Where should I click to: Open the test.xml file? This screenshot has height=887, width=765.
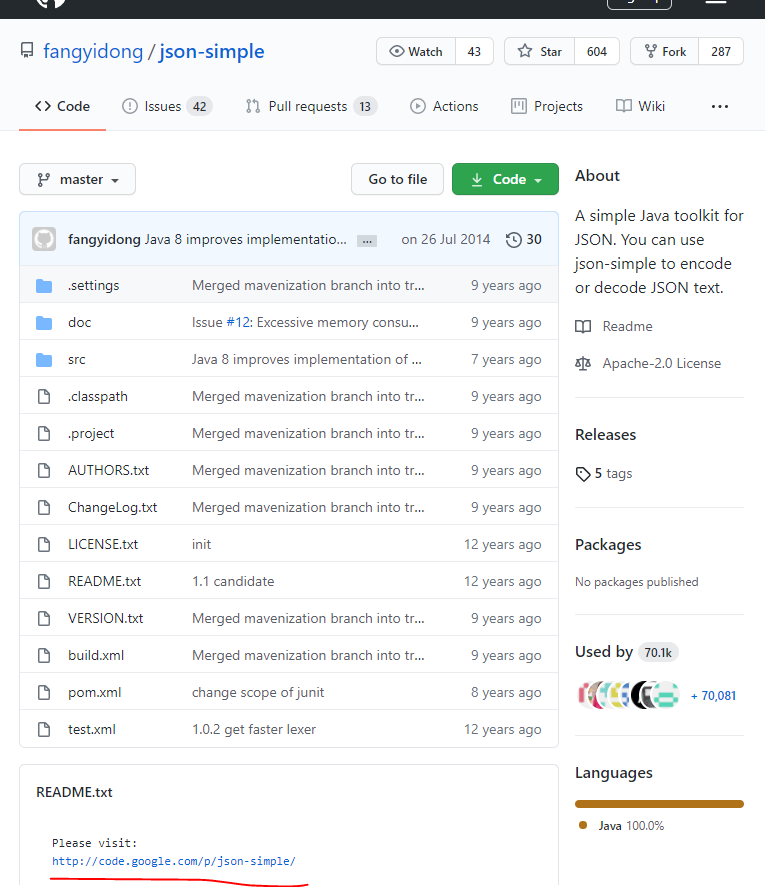tap(92, 730)
